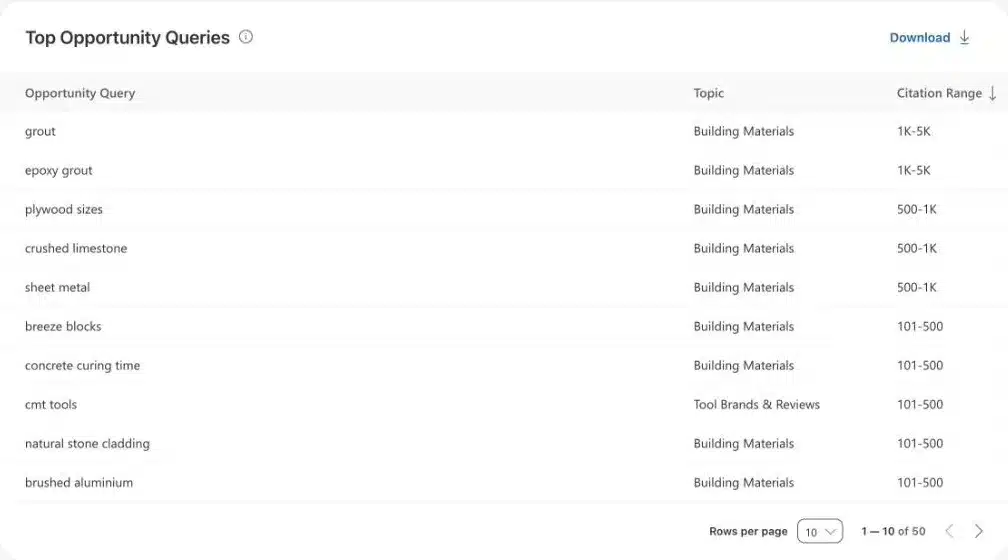
Task: Click Building Materials topic in breeze blocks row
Action: [744, 327]
